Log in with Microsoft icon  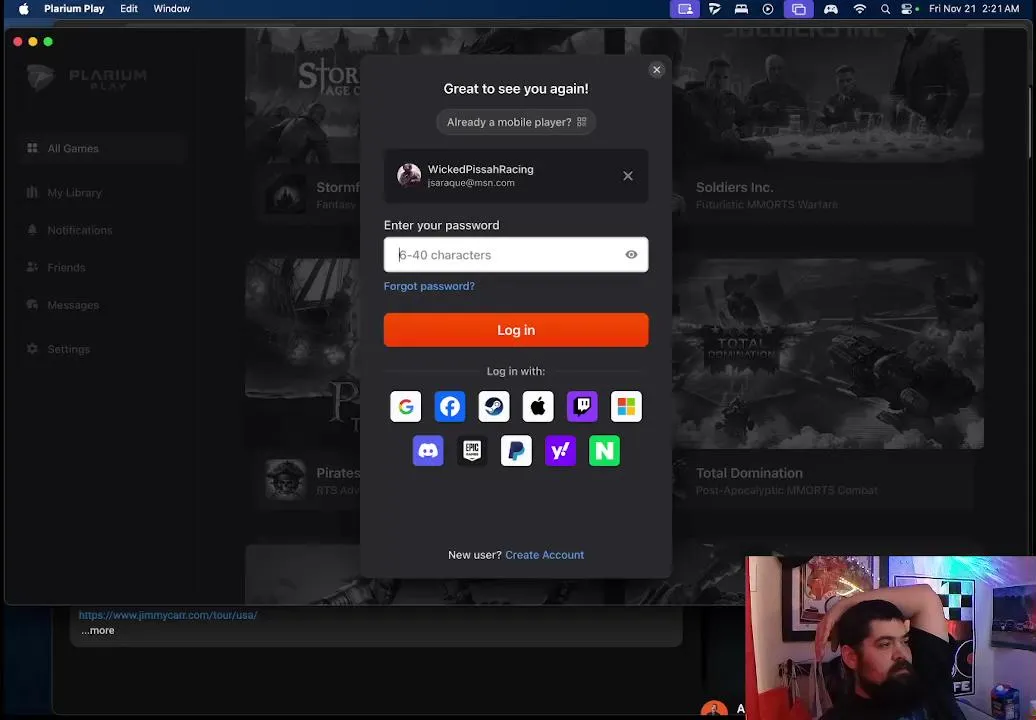626,406
